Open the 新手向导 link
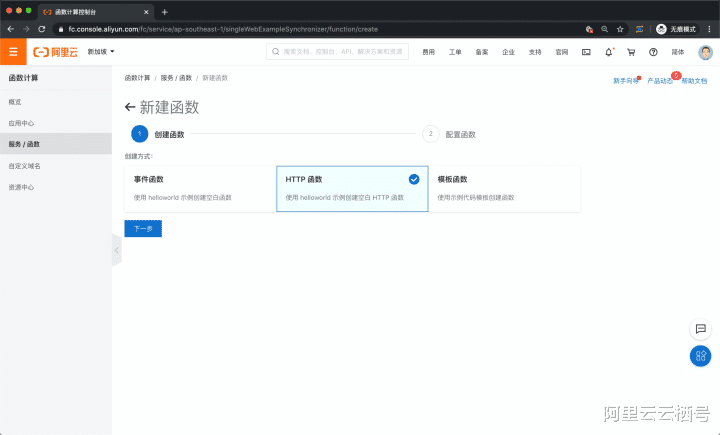The width and height of the screenshot is (720, 435). [626, 81]
